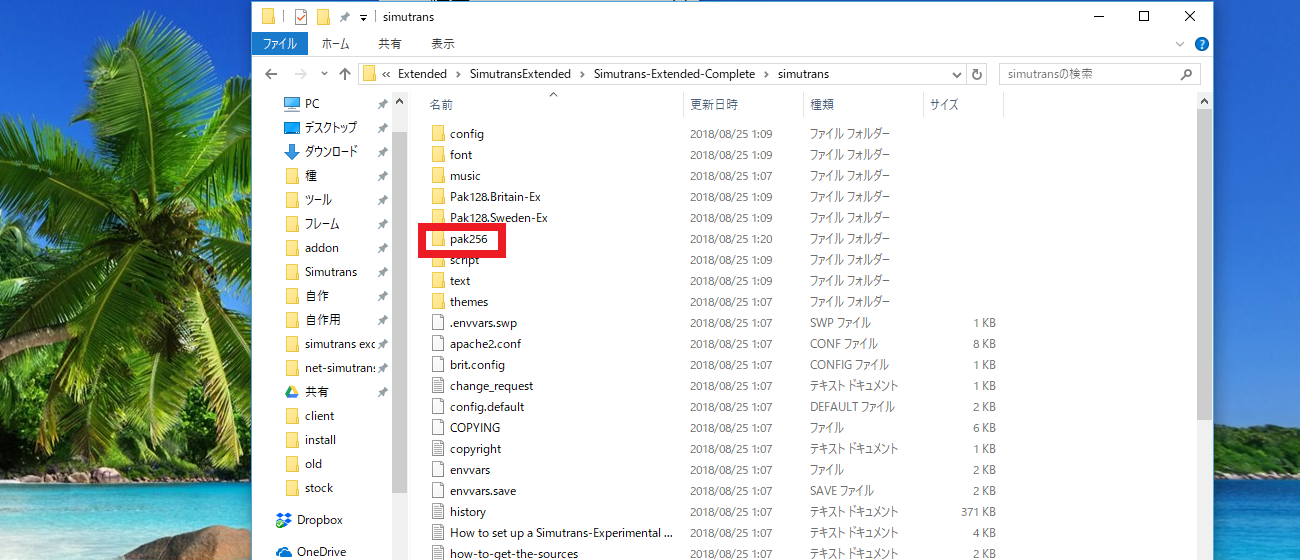Select ダウンロード in the navigation pane
1300x560 pixels.
pyautogui.click(x=331, y=152)
